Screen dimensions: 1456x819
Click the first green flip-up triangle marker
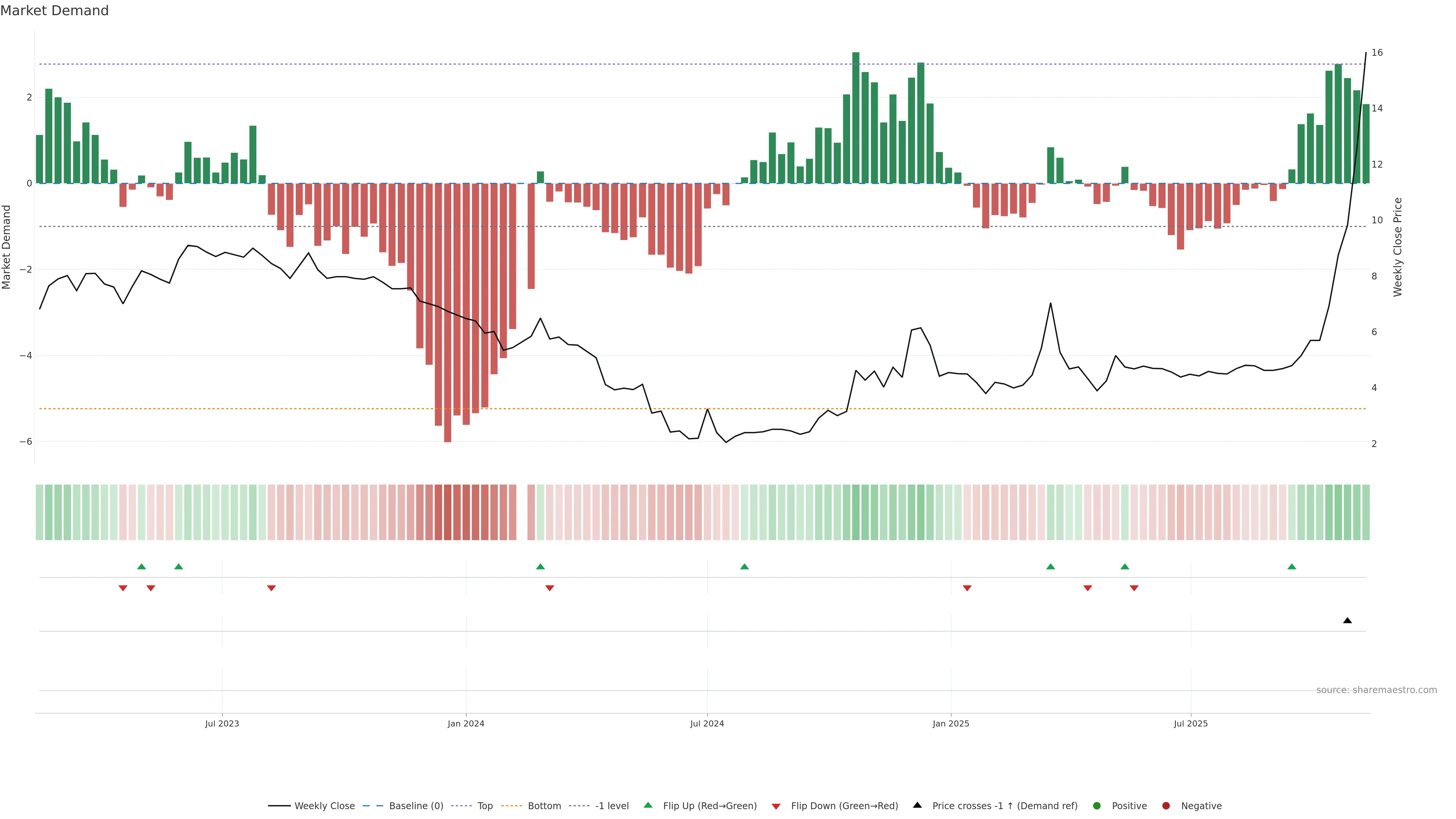(142, 567)
